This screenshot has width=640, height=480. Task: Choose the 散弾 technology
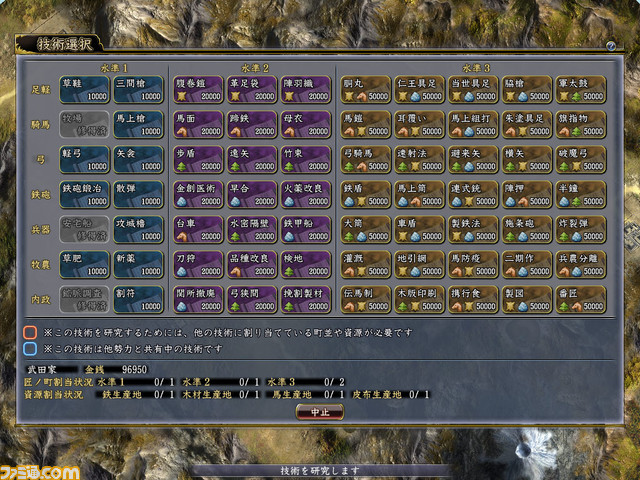pyautogui.click(x=138, y=195)
